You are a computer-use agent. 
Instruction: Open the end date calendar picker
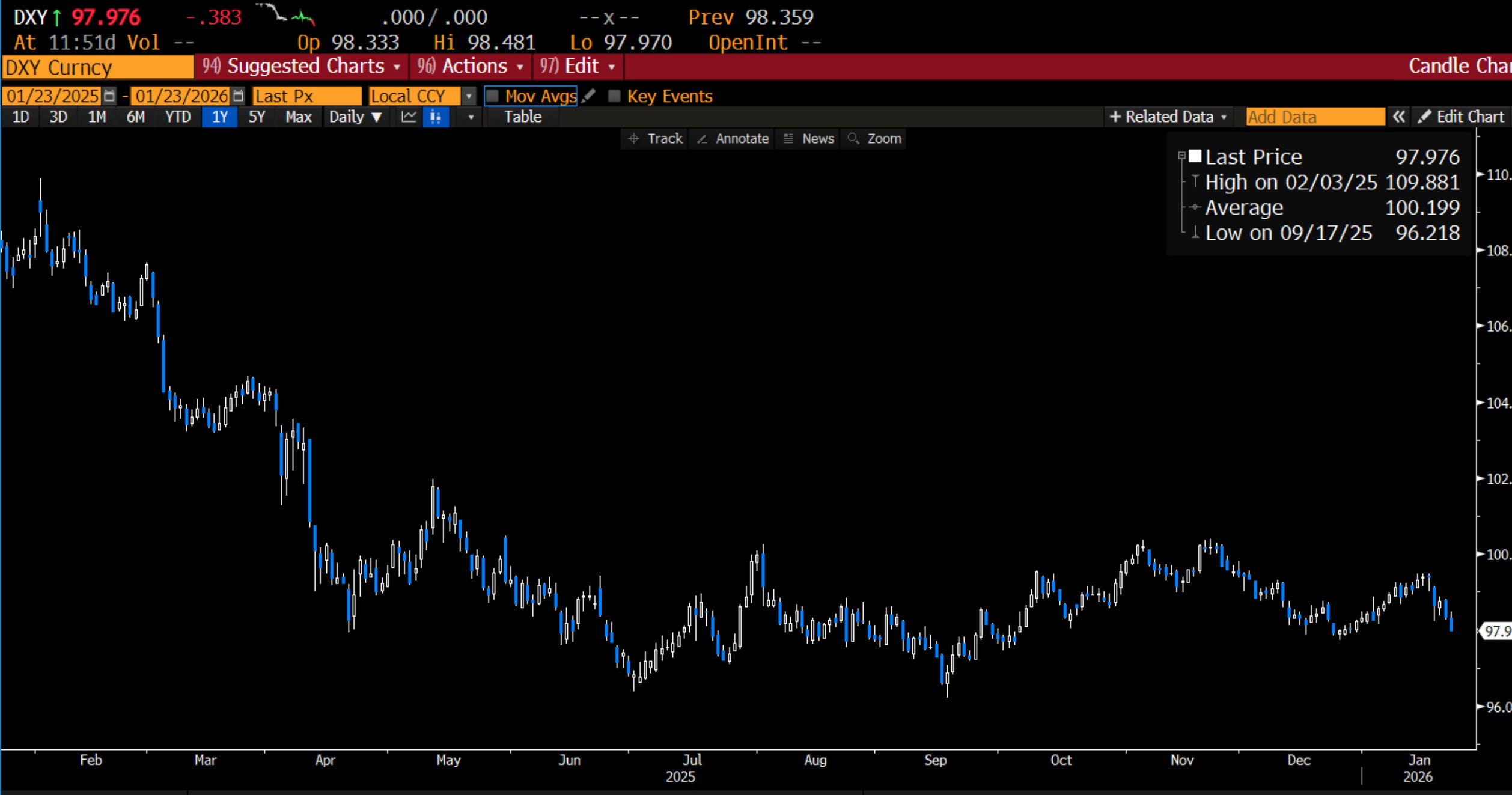point(238,96)
